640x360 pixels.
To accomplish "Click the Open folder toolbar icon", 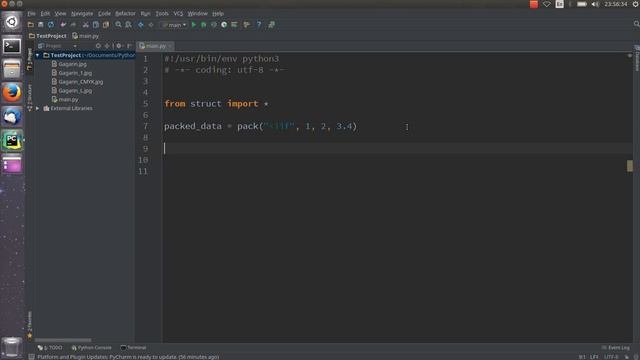I will click(31, 25).
